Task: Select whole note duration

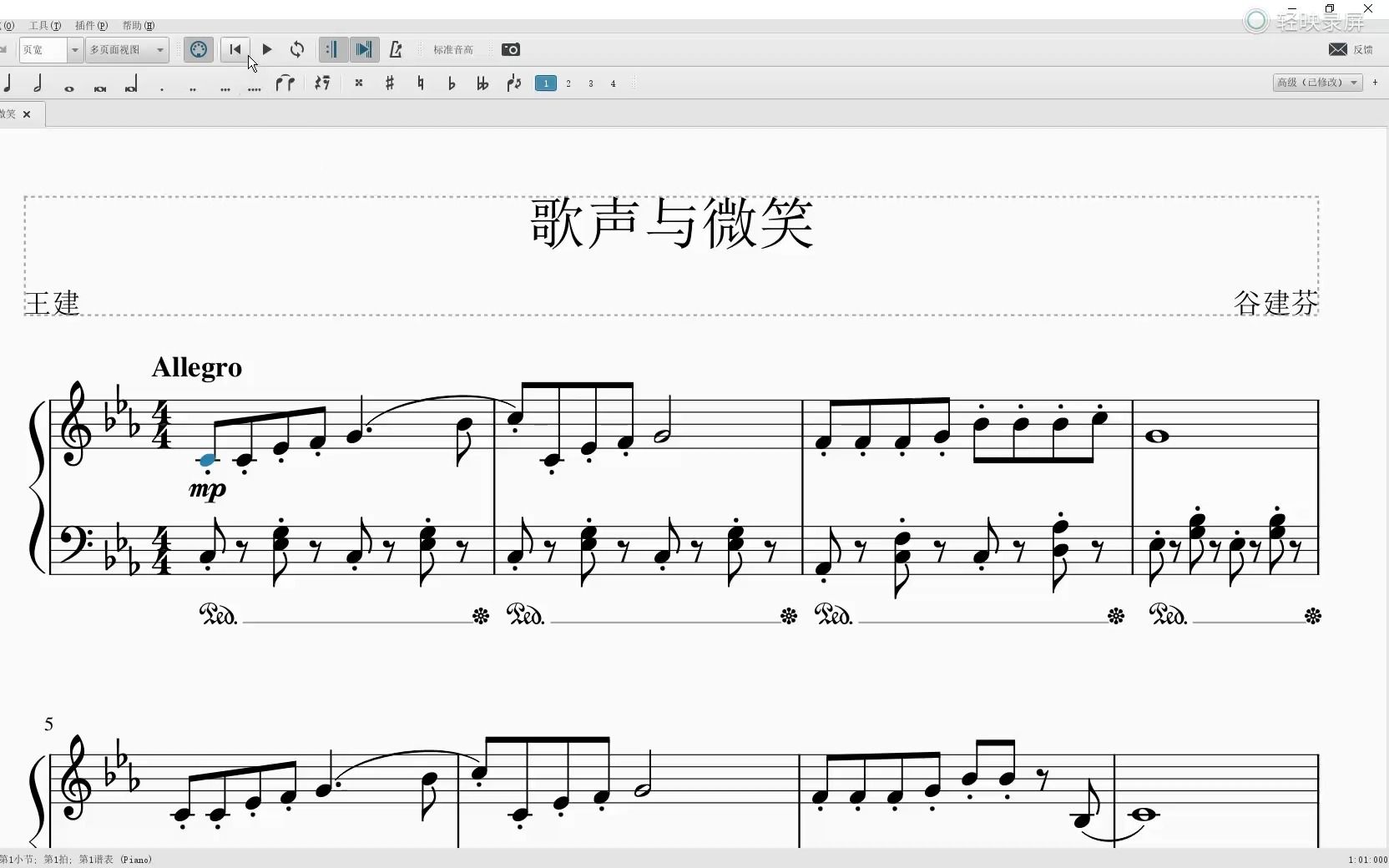Action: point(69,87)
